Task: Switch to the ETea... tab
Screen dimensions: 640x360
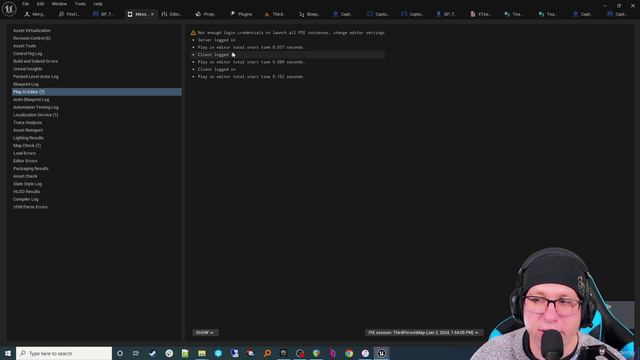Action: (x=481, y=14)
